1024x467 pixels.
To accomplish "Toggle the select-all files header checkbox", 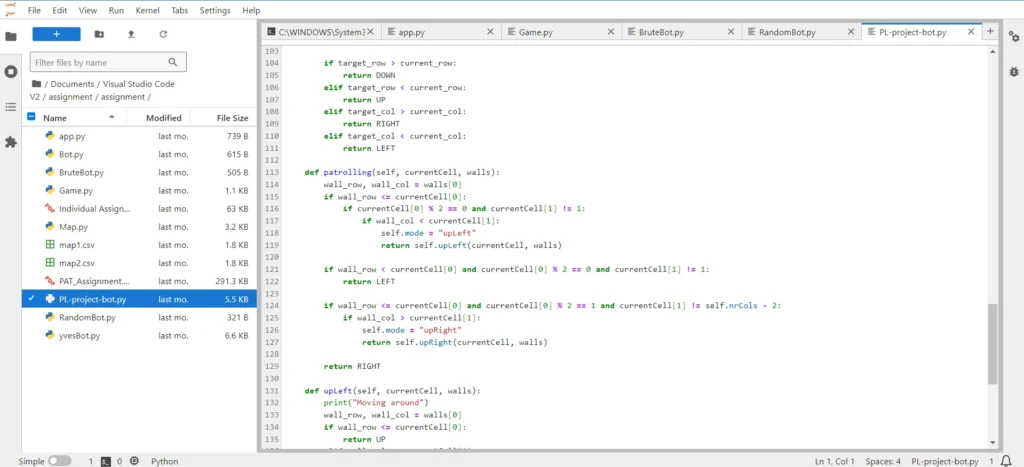I will (x=31, y=117).
